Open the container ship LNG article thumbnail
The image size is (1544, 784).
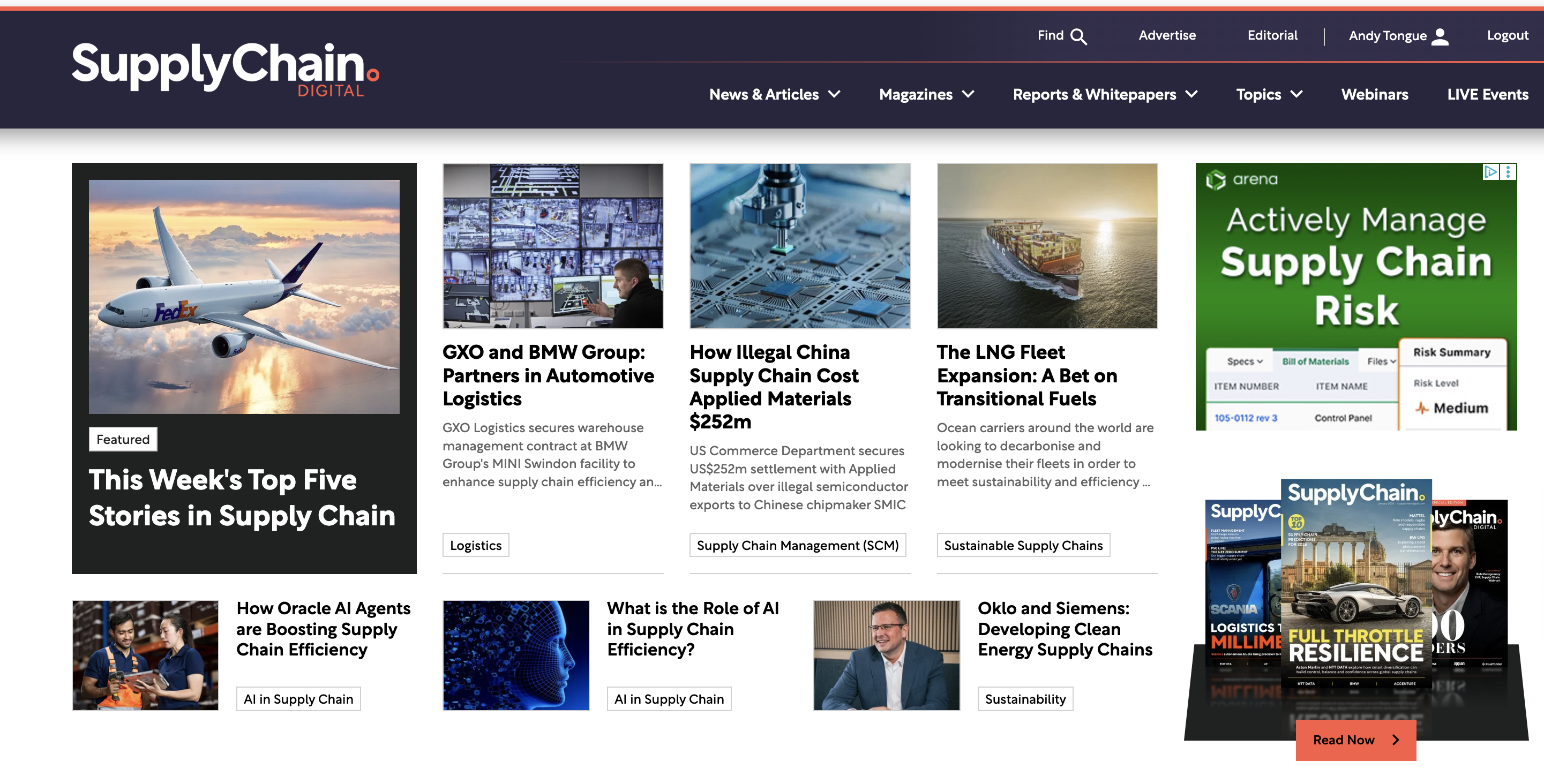pos(1046,246)
